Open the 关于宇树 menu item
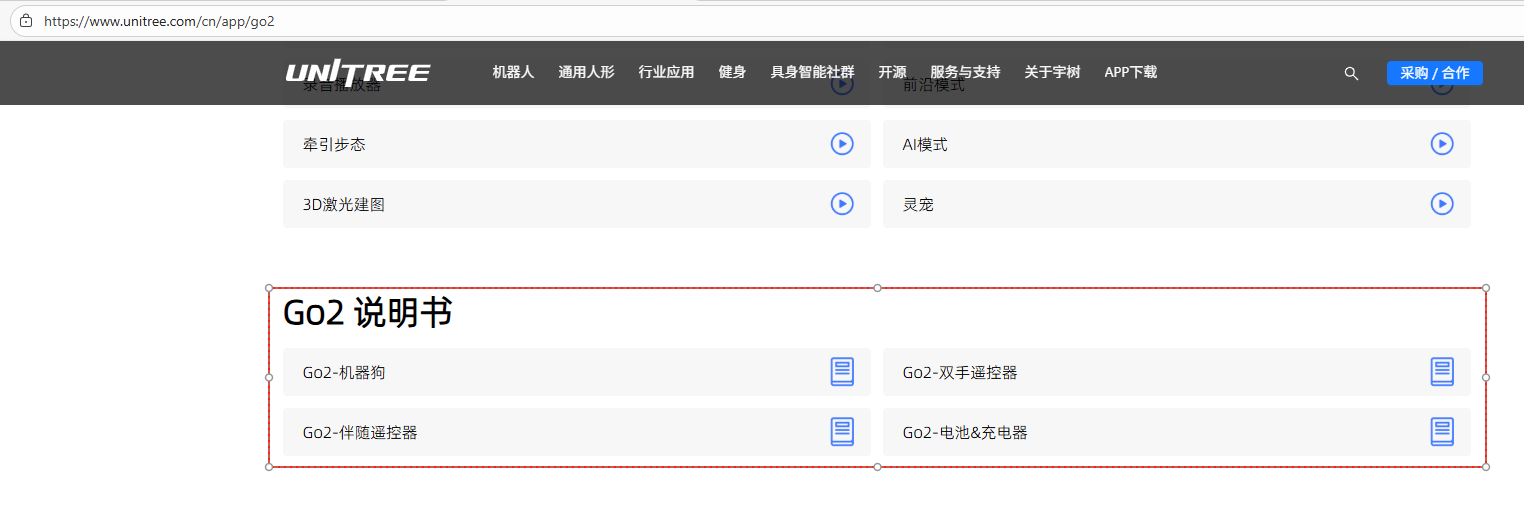Viewport: 1524px width, 506px height. click(x=1052, y=72)
